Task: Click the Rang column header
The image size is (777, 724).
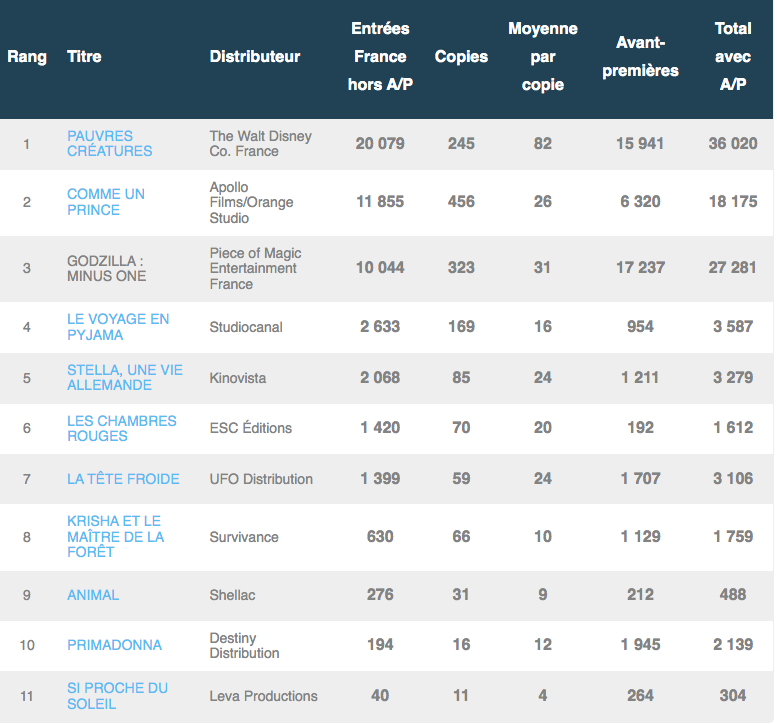Action: tap(27, 57)
